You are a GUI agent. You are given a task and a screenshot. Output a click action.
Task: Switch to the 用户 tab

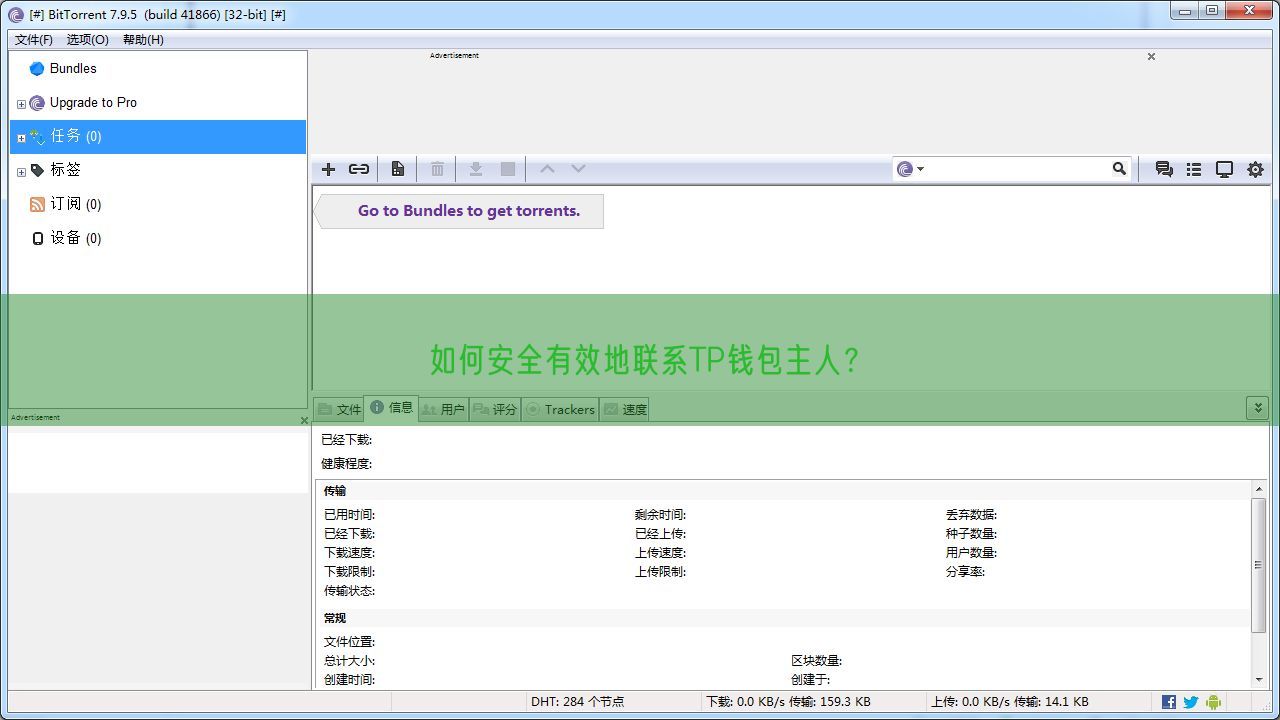(x=443, y=409)
